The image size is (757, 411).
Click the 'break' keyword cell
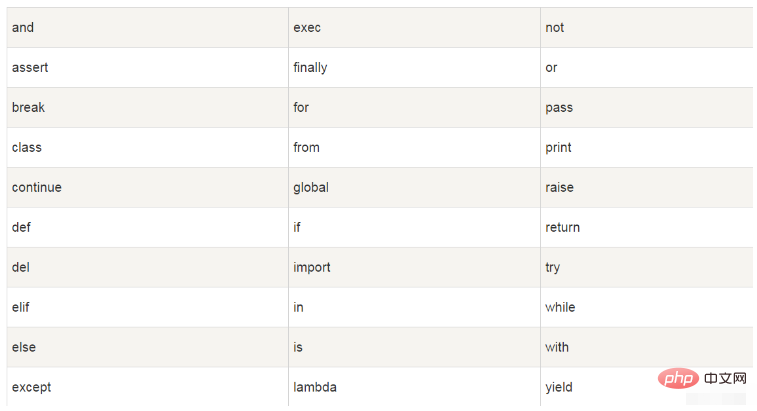148,108
